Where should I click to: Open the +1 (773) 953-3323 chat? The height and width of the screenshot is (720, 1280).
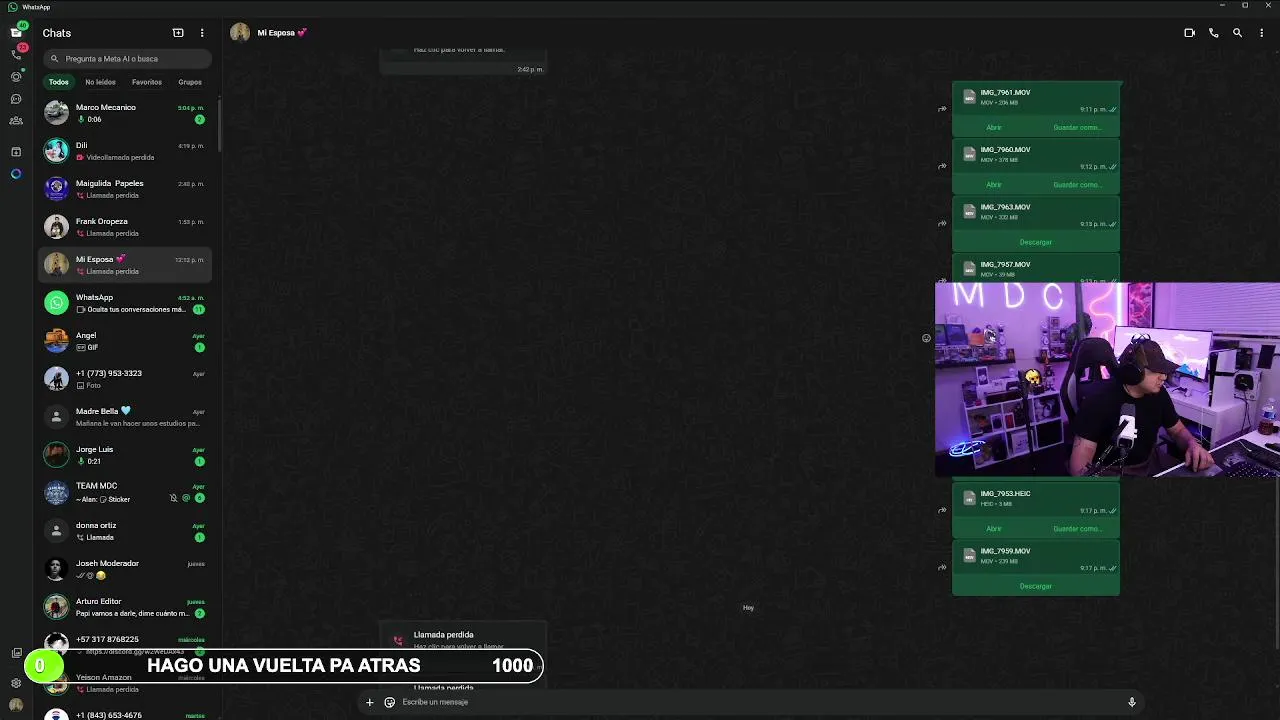point(126,379)
